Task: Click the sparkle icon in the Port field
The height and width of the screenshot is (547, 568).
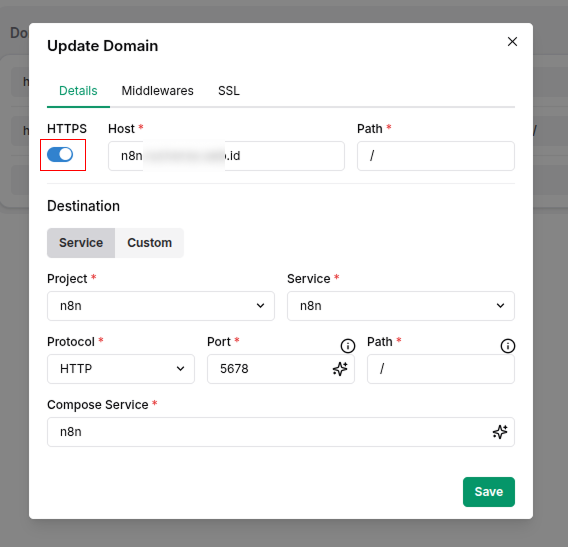Action: pos(340,369)
